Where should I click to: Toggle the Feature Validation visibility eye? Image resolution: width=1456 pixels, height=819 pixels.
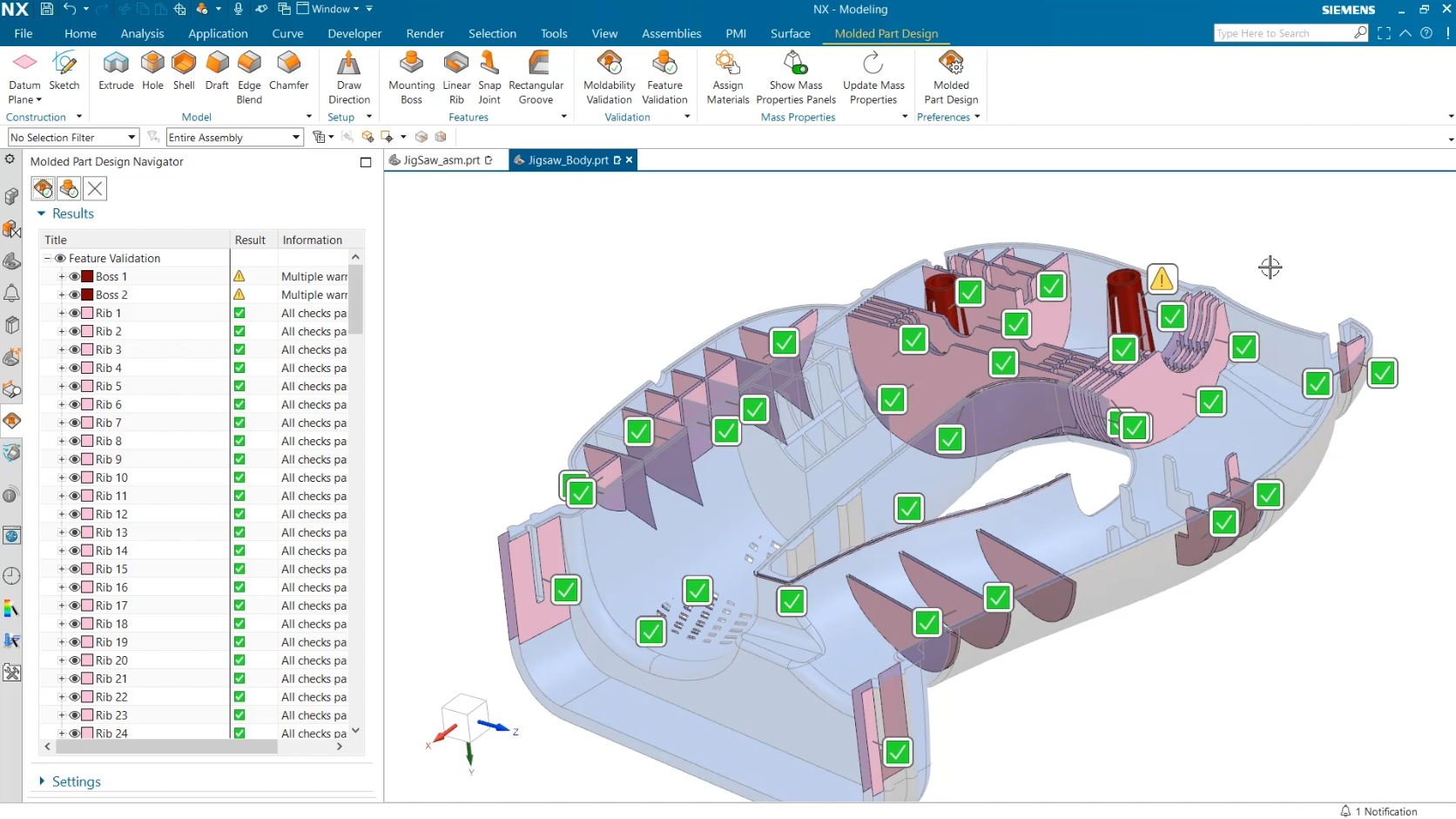pos(60,258)
